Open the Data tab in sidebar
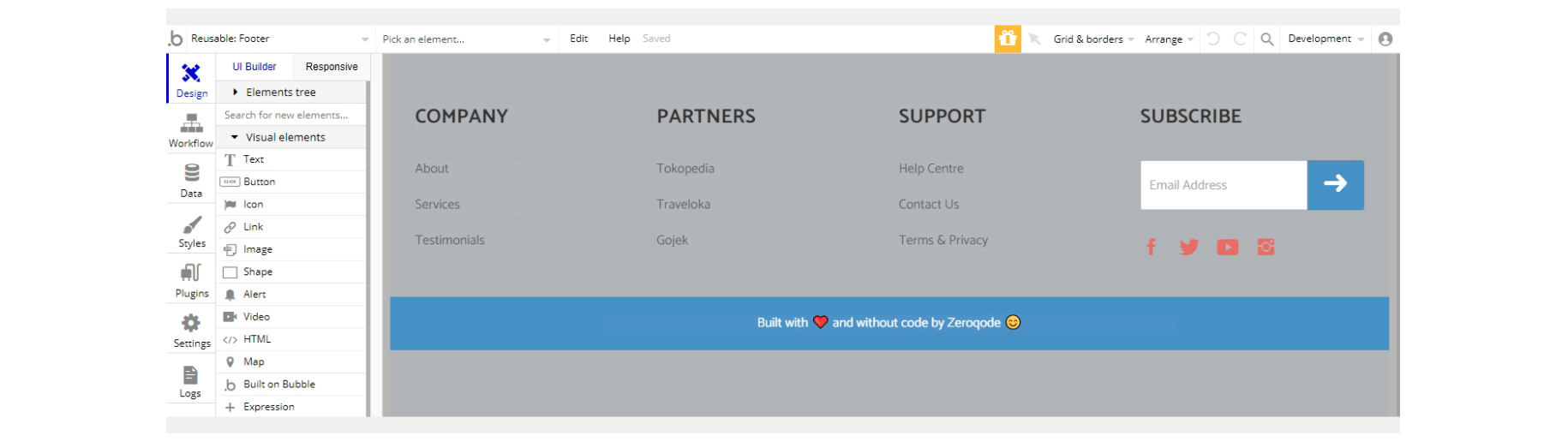Image resolution: width=1568 pixels, height=442 pixels. pyautogui.click(x=191, y=180)
